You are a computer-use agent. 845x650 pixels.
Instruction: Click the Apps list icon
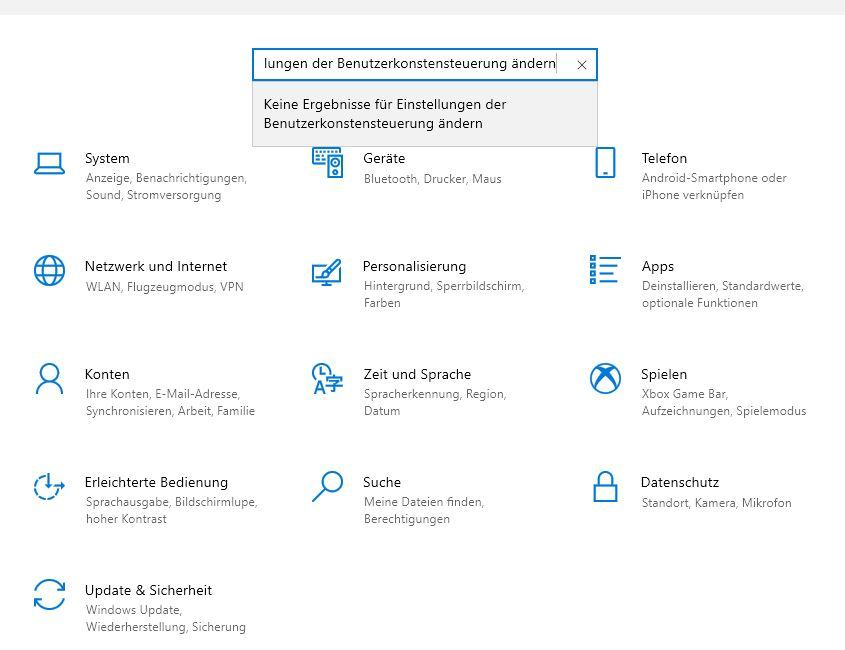coord(605,269)
